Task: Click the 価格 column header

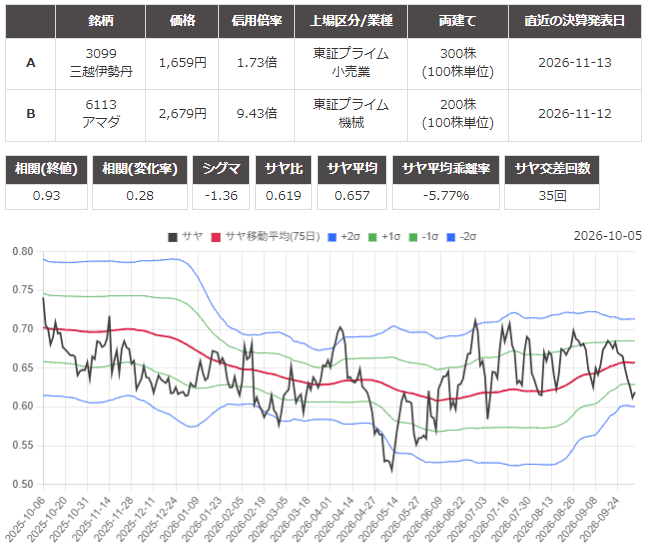Action: point(182,21)
